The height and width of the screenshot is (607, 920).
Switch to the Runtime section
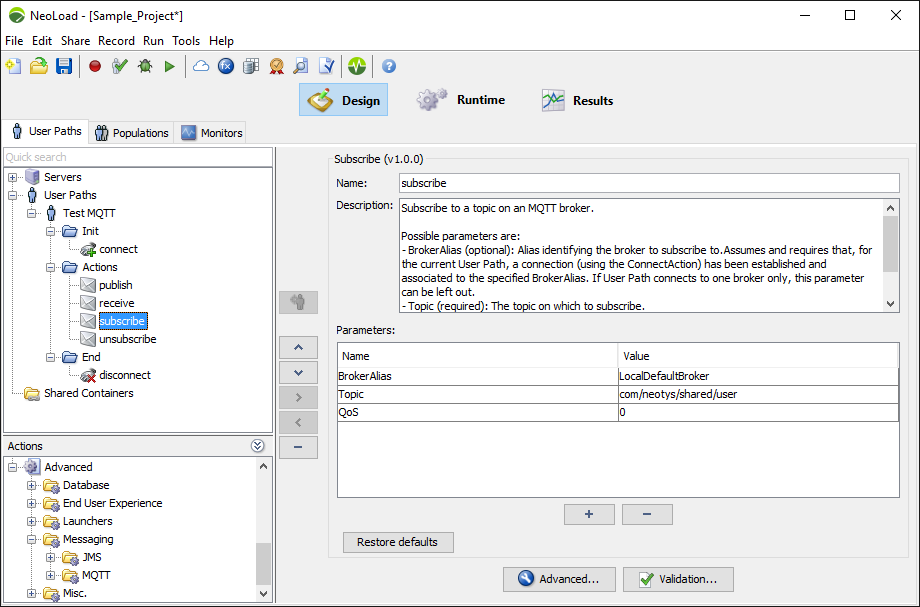(461, 100)
